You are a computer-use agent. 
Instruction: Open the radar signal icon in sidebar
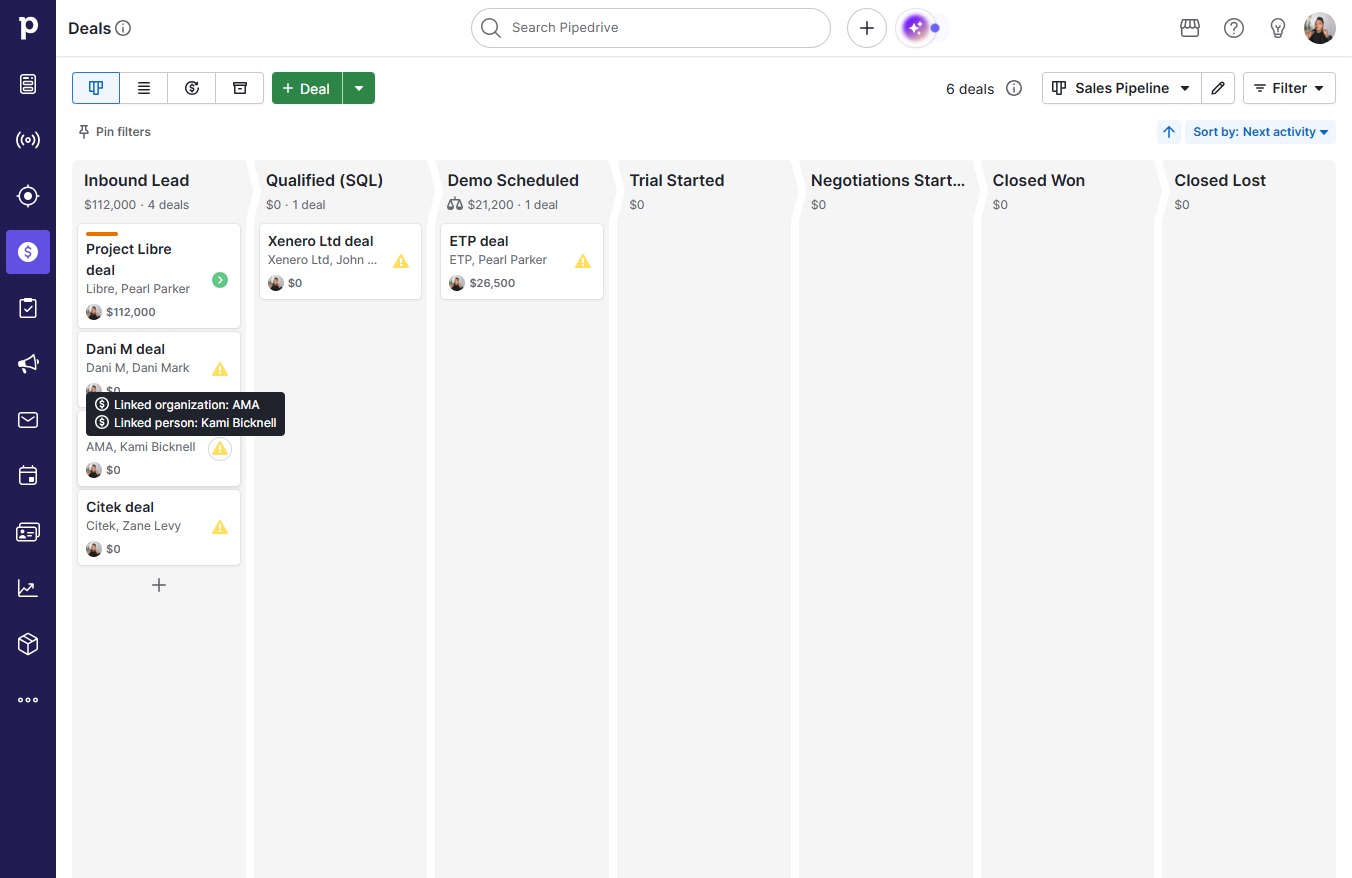[x=28, y=140]
